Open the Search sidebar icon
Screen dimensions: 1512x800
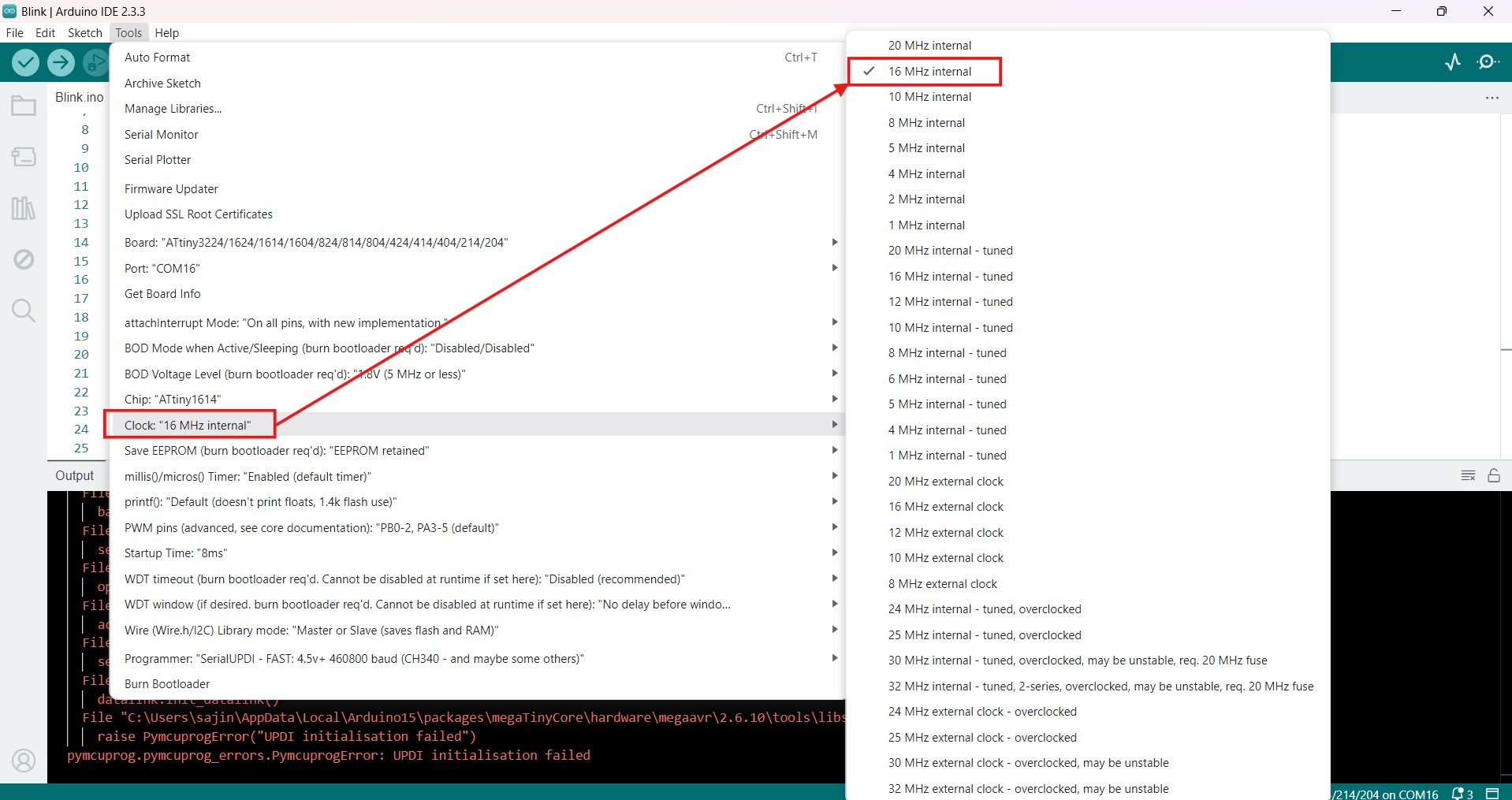coord(24,311)
